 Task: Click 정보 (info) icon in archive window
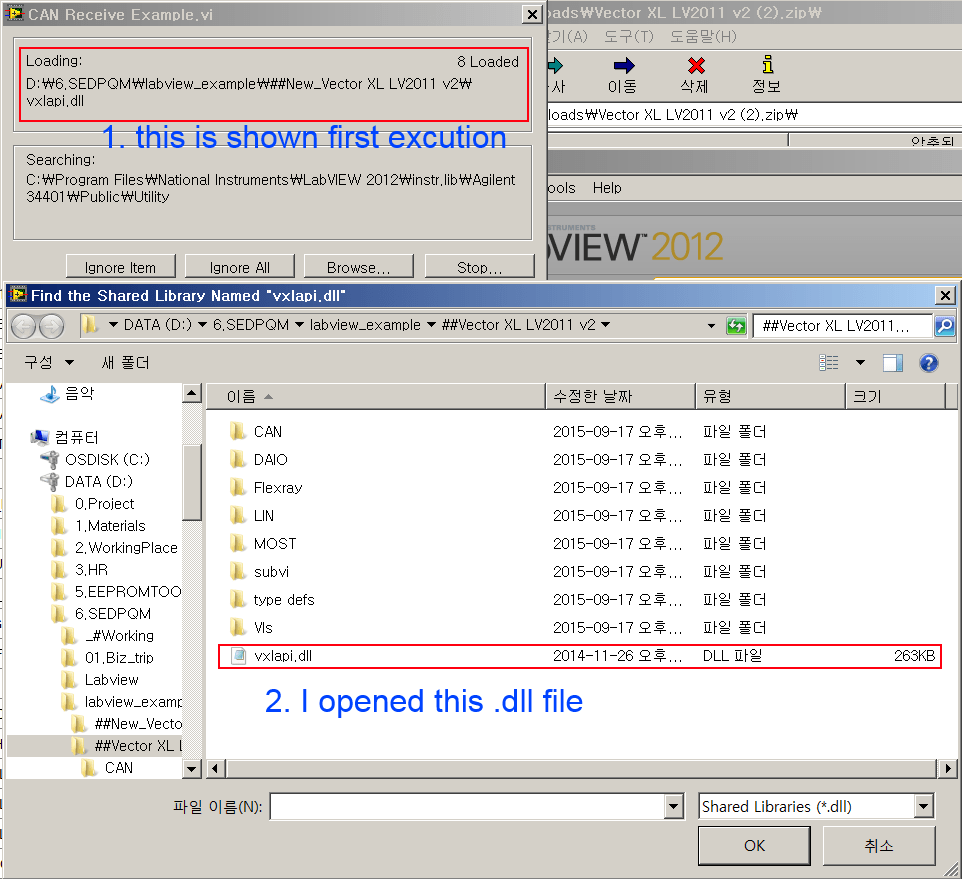click(x=767, y=75)
